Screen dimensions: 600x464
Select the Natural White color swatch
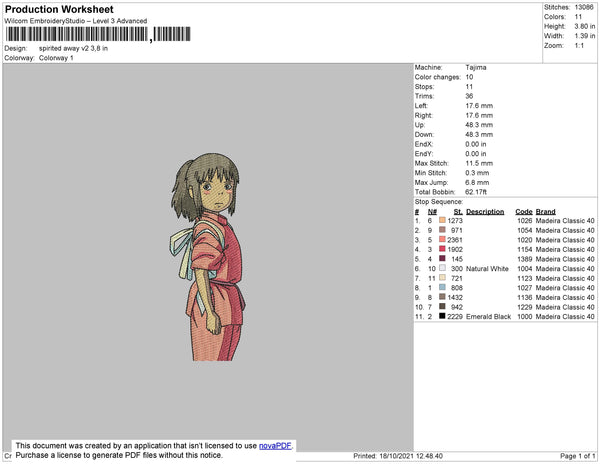point(443,268)
